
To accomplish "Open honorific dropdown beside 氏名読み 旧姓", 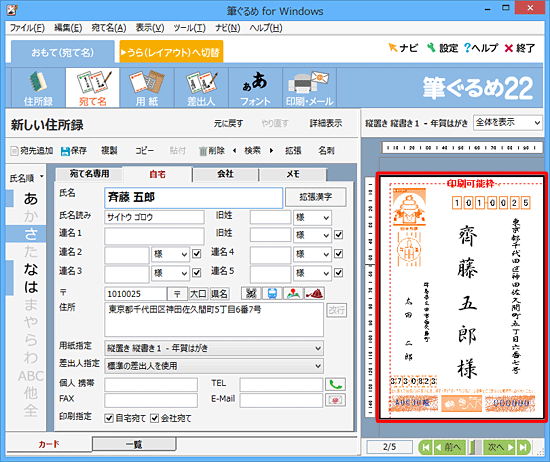I will [313, 218].
